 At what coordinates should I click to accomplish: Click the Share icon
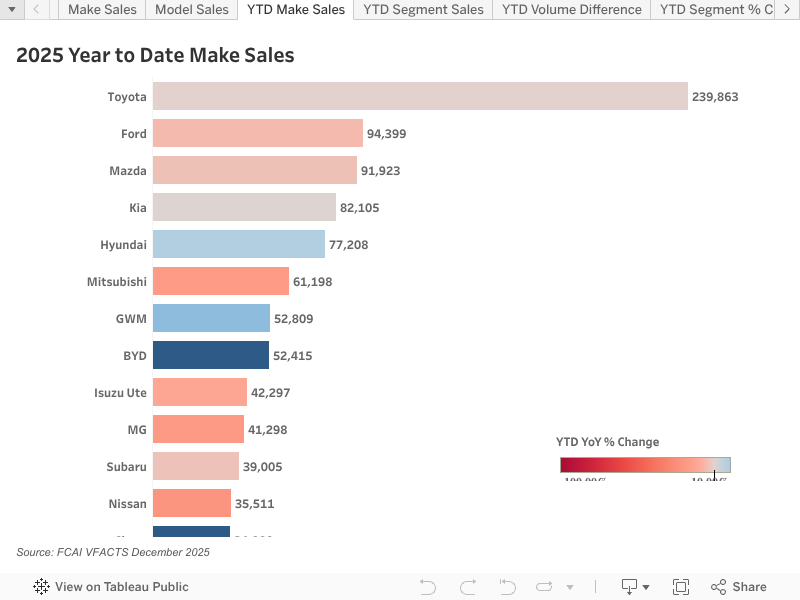[x=717, y=586]
